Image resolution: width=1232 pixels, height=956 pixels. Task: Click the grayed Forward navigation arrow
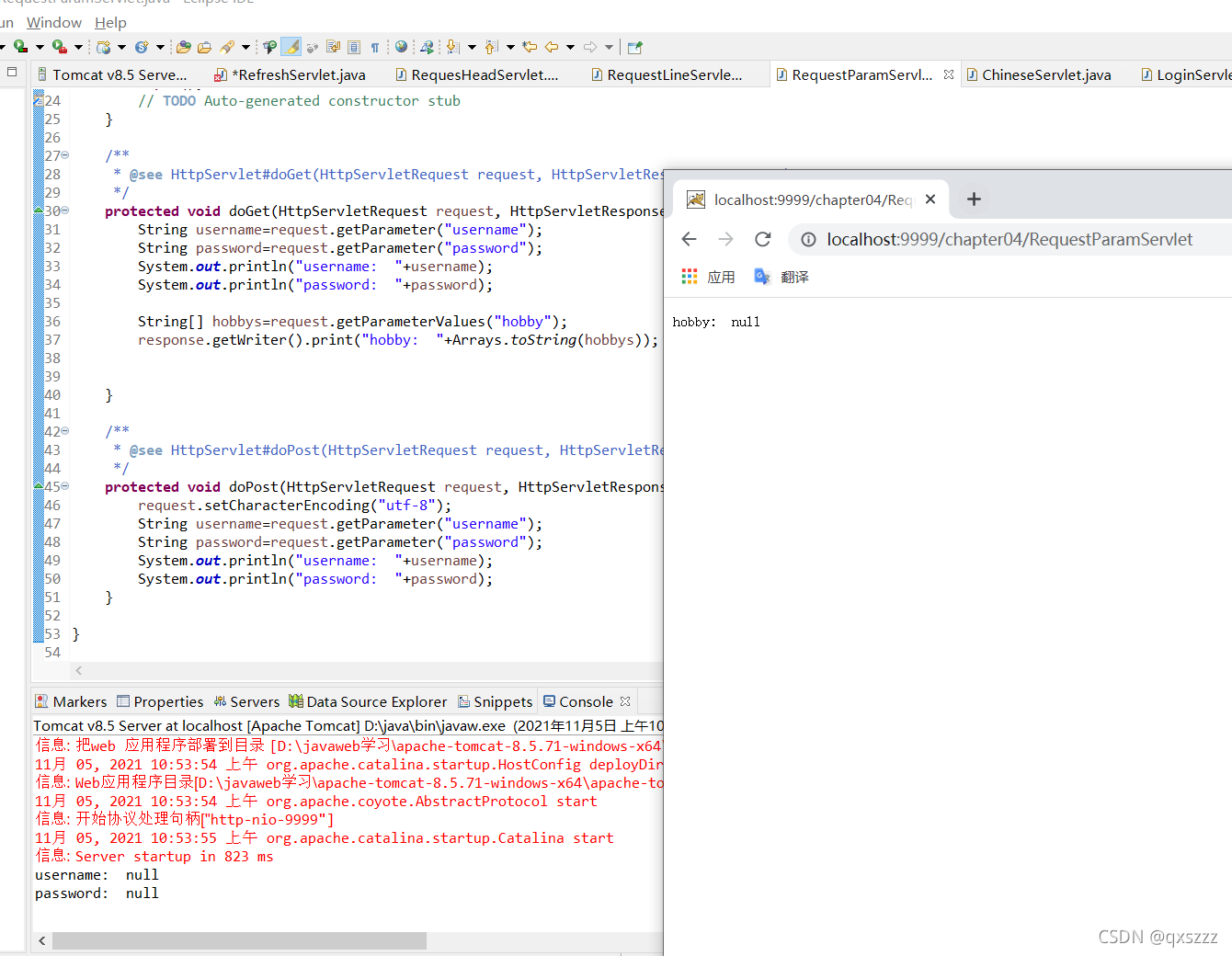click(590, 47)
